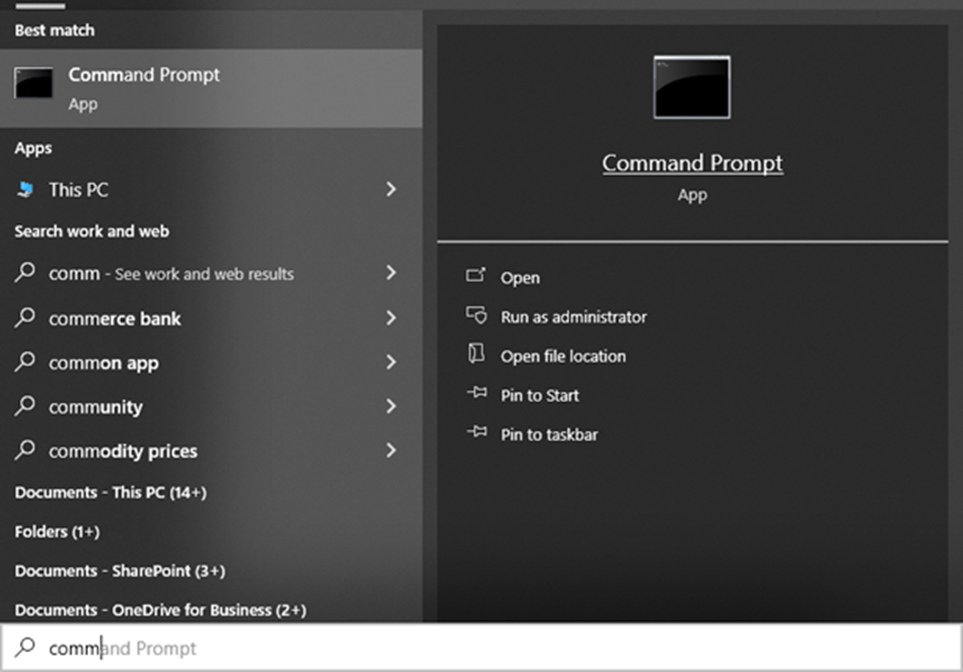Click the Search work and web heading
Screen dimensions: 963x672
[92, 232]
